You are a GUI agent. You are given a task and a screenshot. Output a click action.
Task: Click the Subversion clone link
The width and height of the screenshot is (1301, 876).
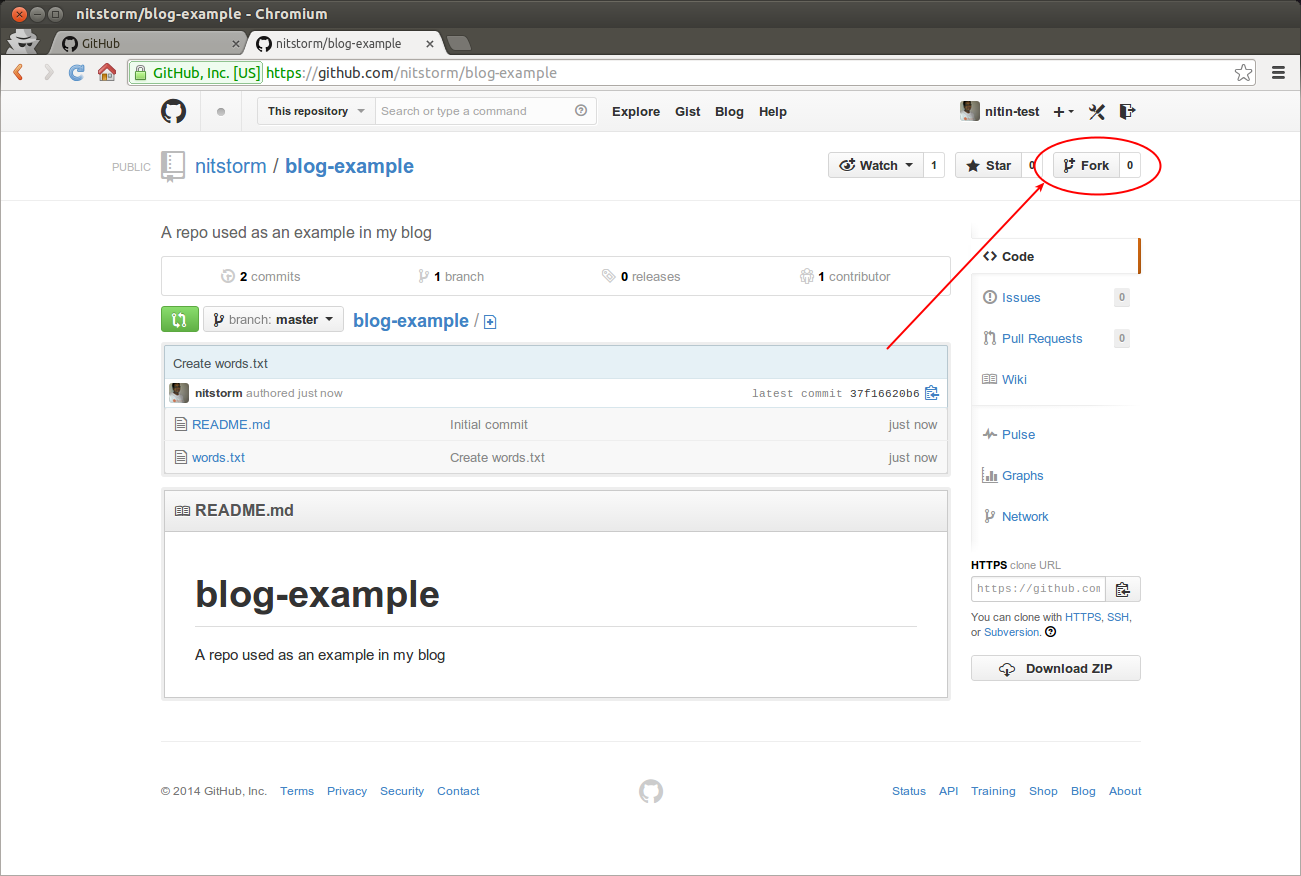[1012, 632]
